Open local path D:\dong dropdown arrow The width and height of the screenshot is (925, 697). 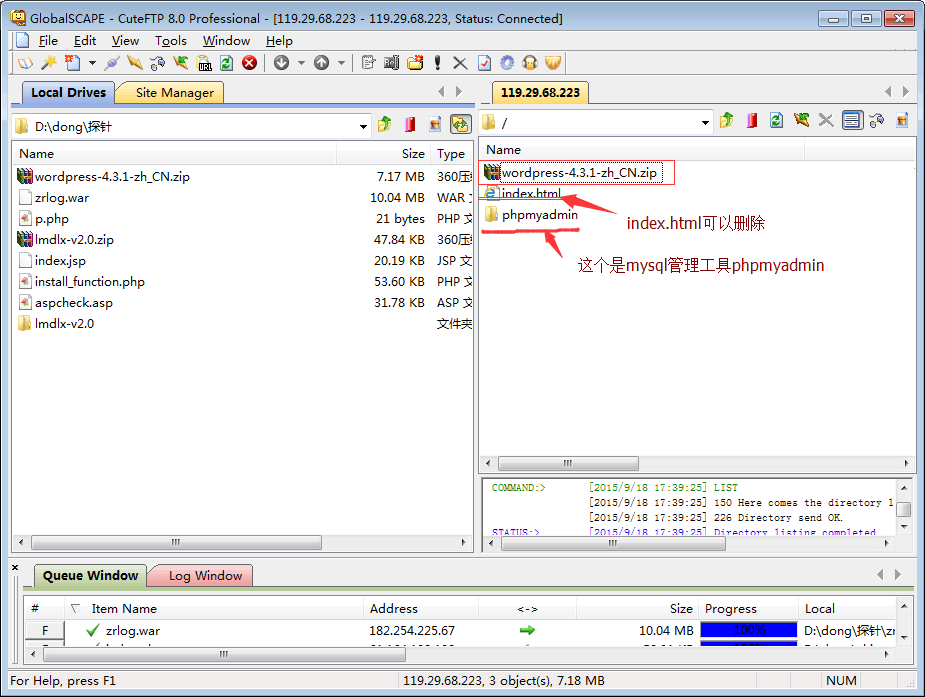click(363, 126)
